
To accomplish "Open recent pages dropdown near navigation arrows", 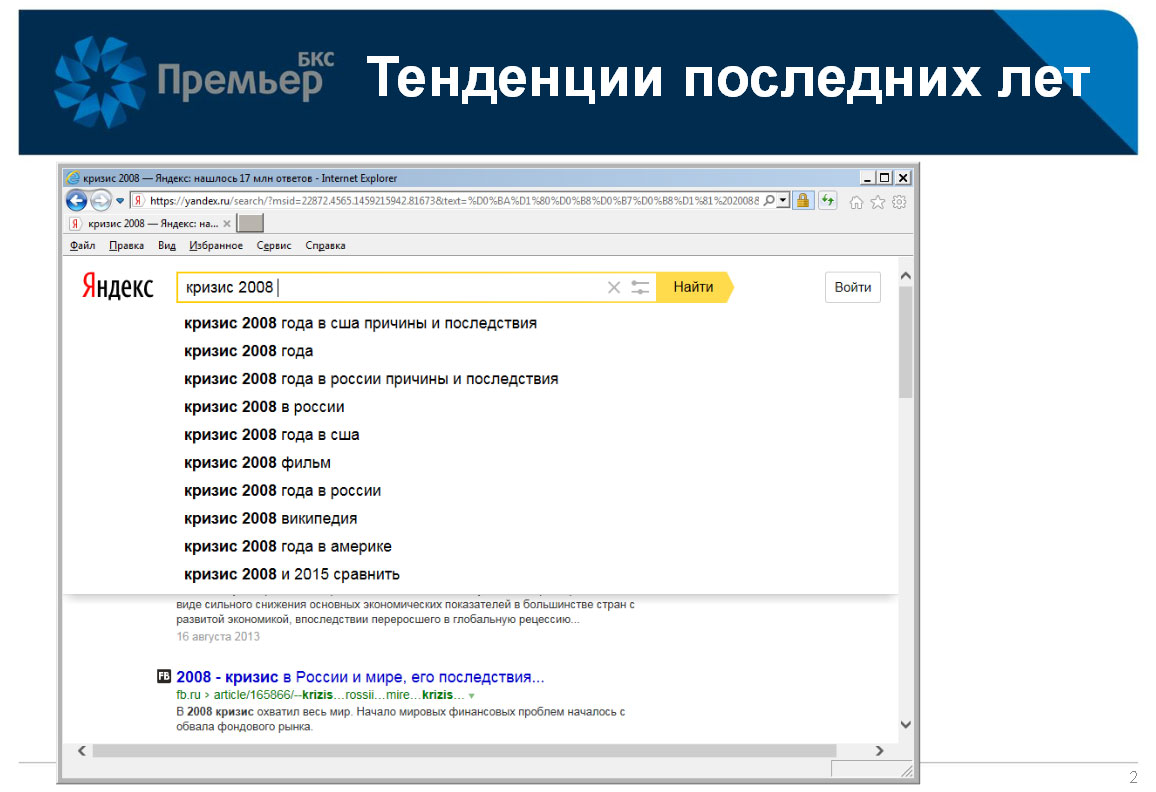I will (x=120, y=201).
